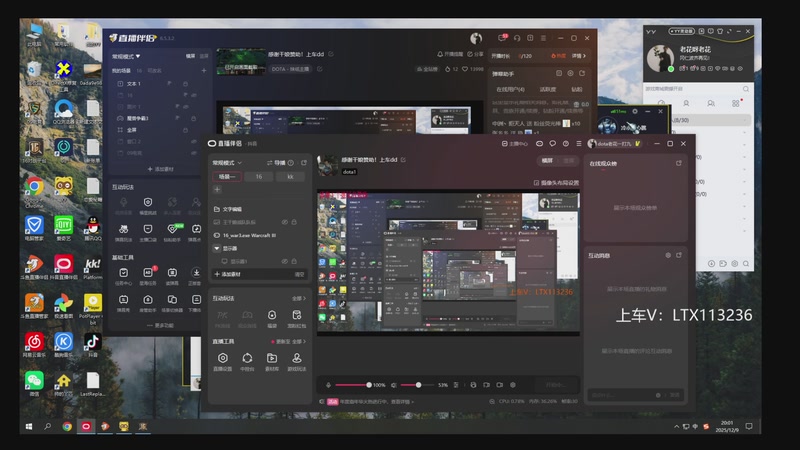Open system tray overflow arrow on taskbar

point(677,427)
